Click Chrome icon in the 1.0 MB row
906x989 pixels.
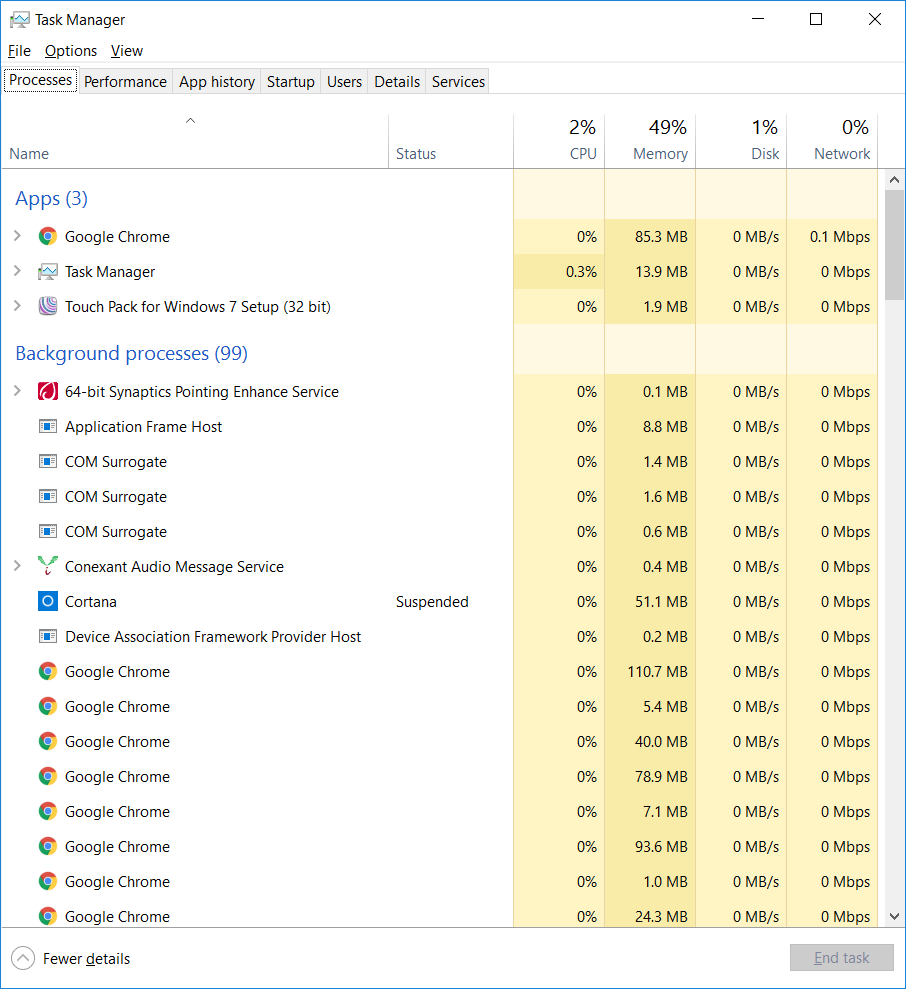click(x=47, y=882)
